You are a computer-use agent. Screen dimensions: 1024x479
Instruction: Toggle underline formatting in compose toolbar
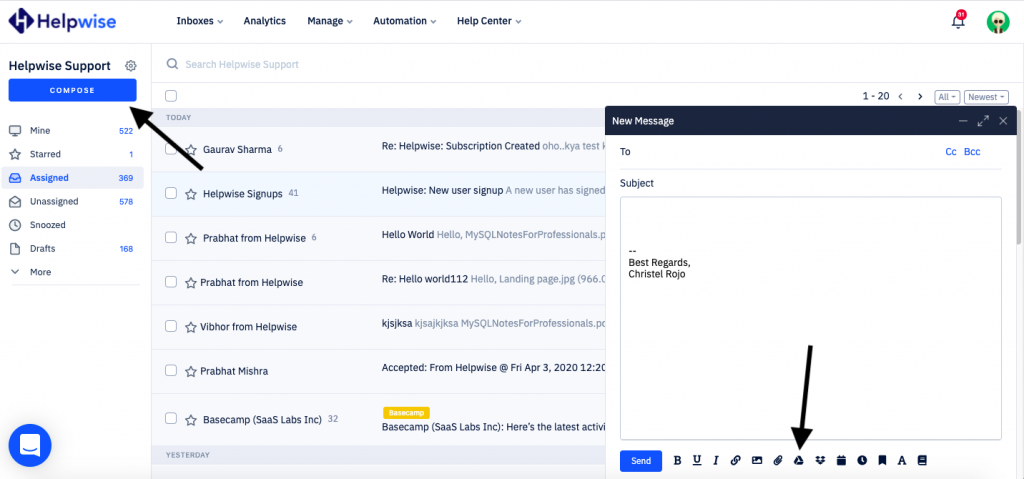coord(697,460)
